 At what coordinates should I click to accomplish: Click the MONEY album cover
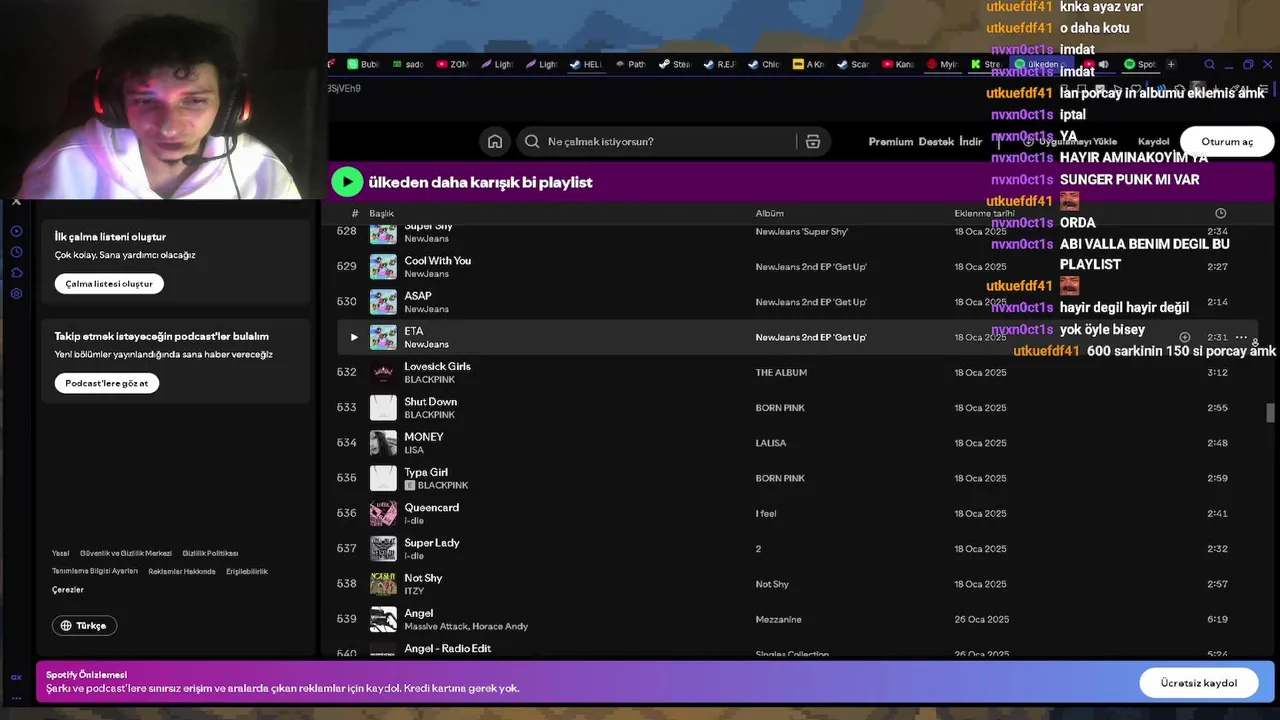click(x=383, y=443)
